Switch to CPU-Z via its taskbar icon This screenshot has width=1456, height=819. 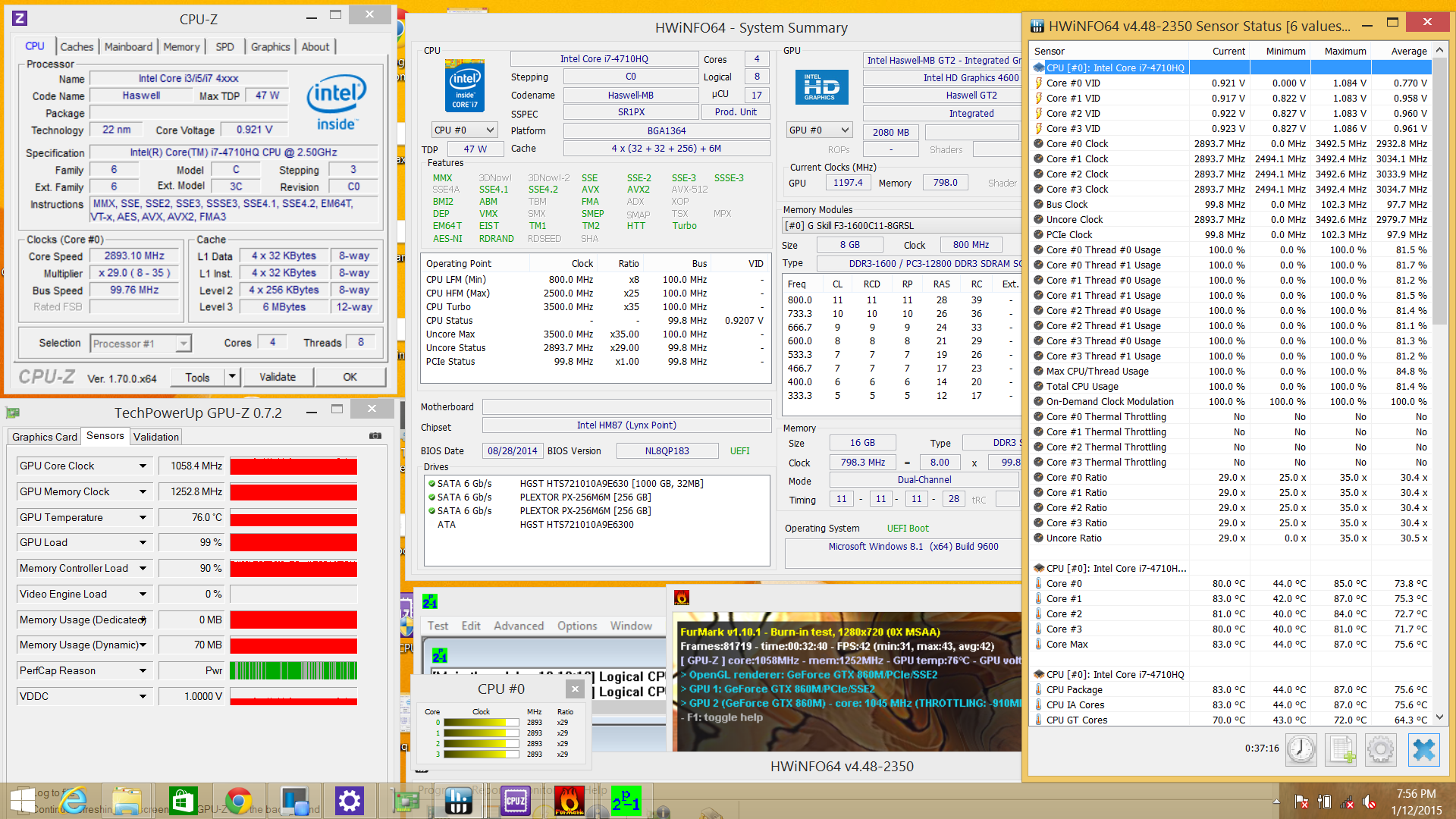pos(516,801)
